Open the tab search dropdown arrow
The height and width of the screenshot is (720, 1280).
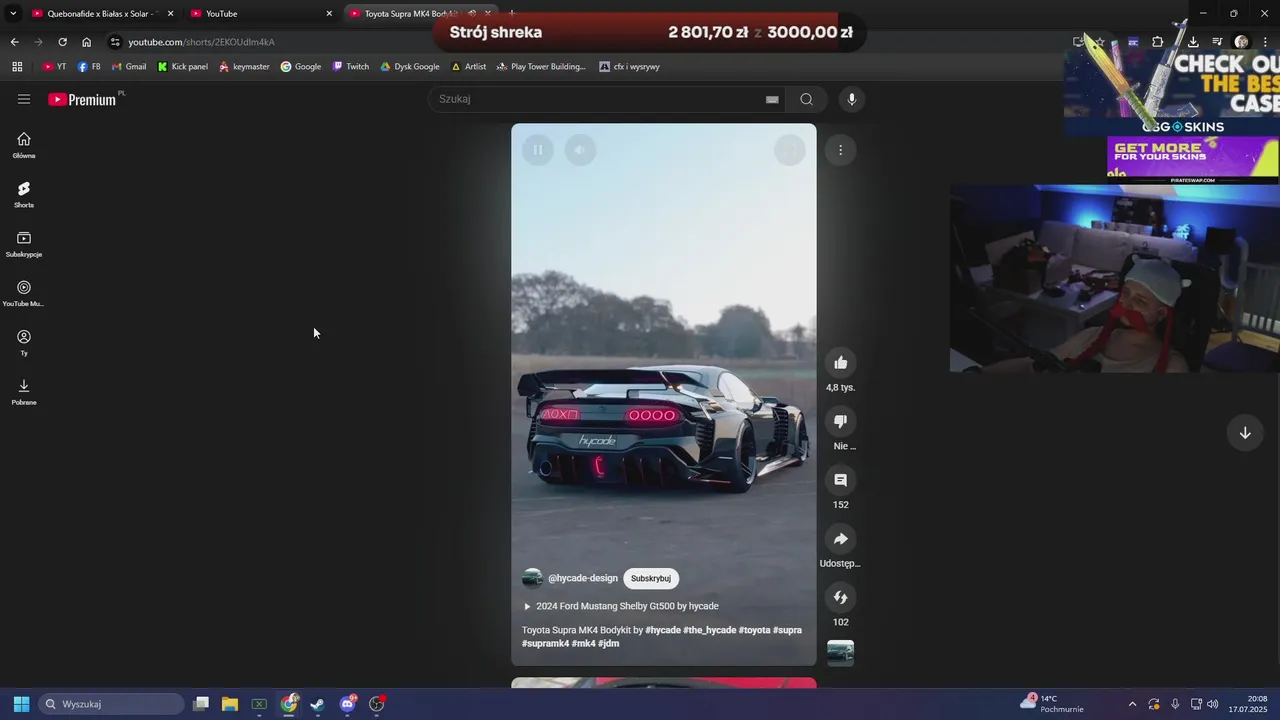click(x=12, y=14)
